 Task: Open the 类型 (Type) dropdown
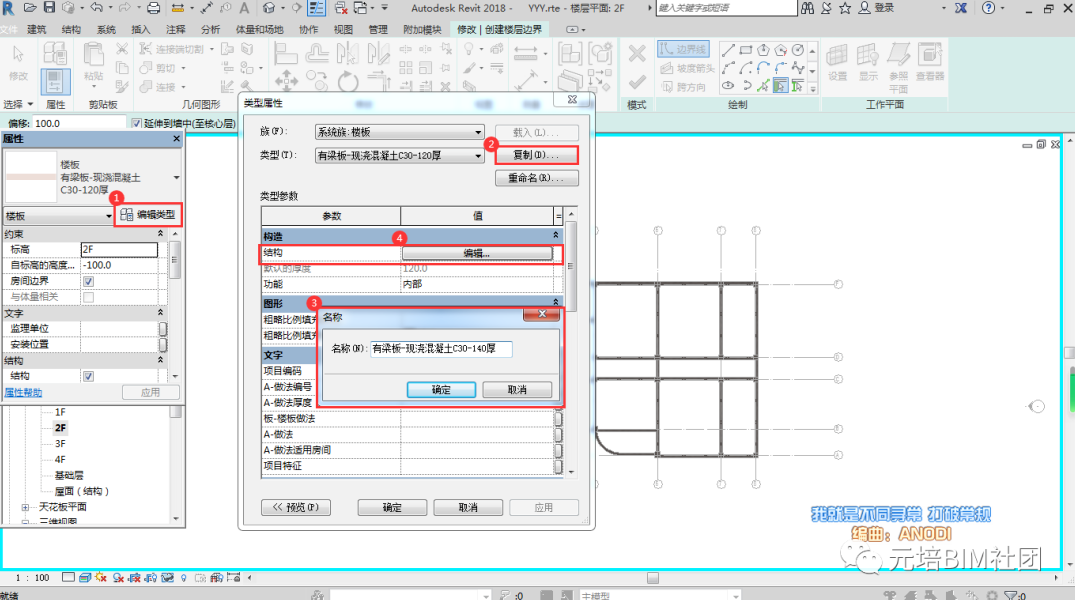[x=400, y=156]
